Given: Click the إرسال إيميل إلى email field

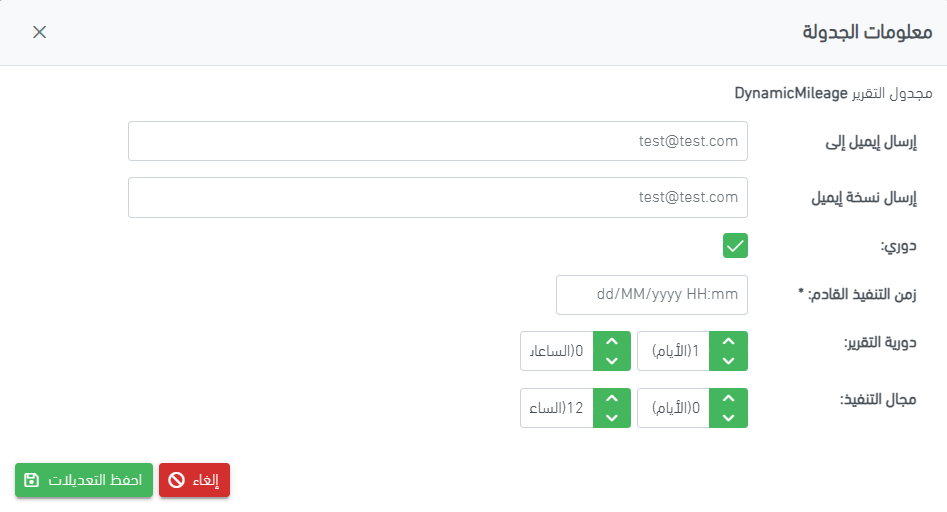Looking at the screenshot, I should coord(437,141).
